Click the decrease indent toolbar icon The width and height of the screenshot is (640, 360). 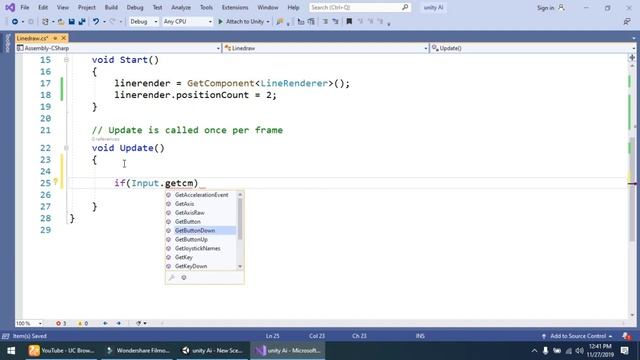pyautogui.click(x=325, y=22)
